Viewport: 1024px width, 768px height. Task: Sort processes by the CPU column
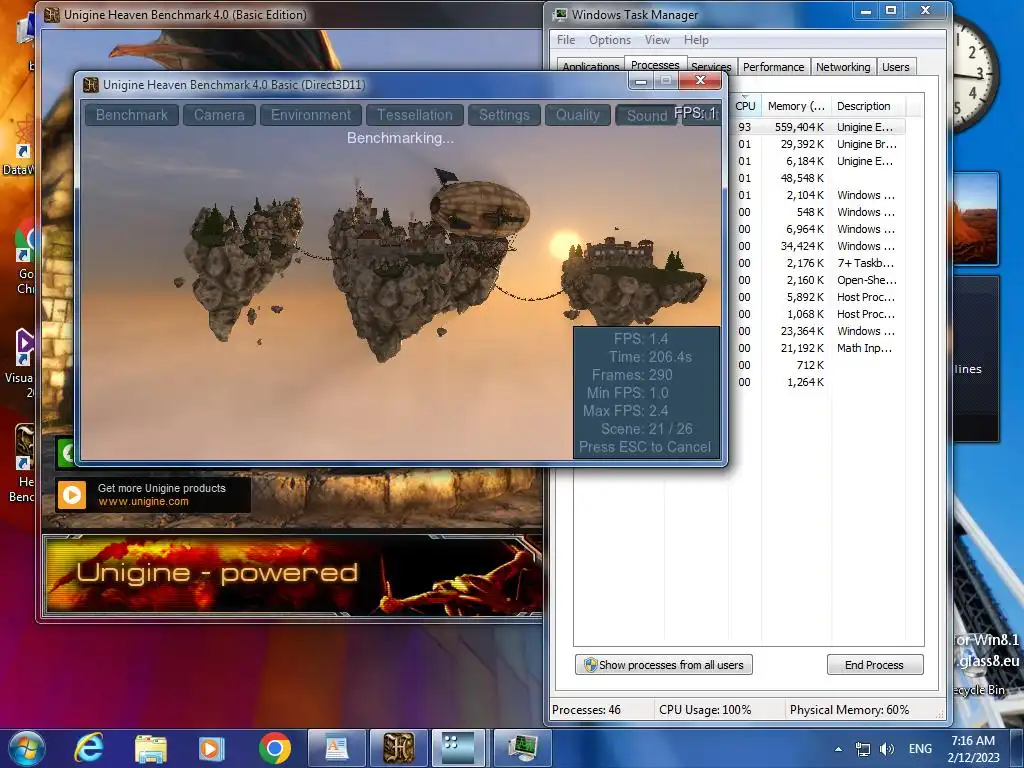[x=744, y=106]
